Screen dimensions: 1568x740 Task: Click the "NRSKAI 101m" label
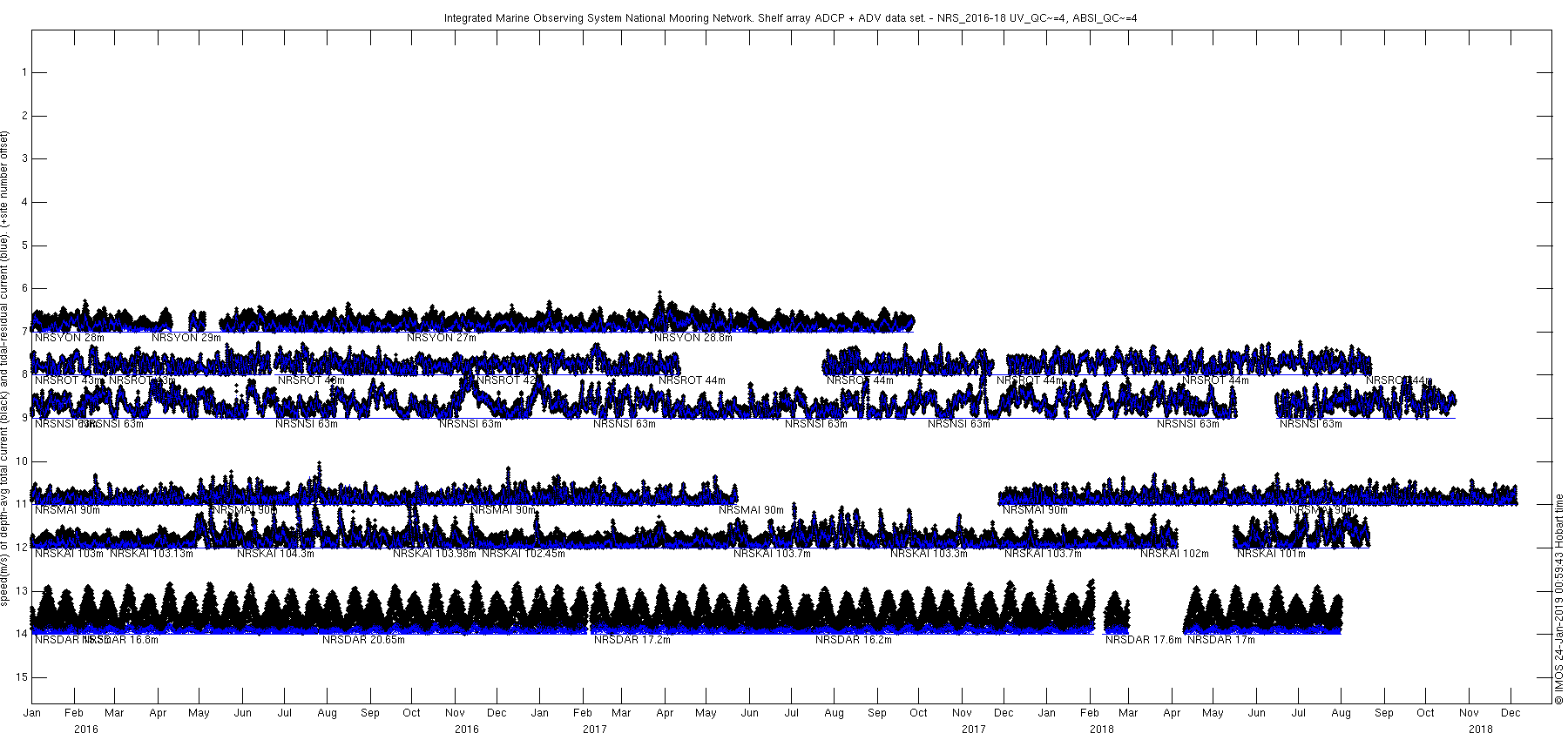(x=1272, y=554)
